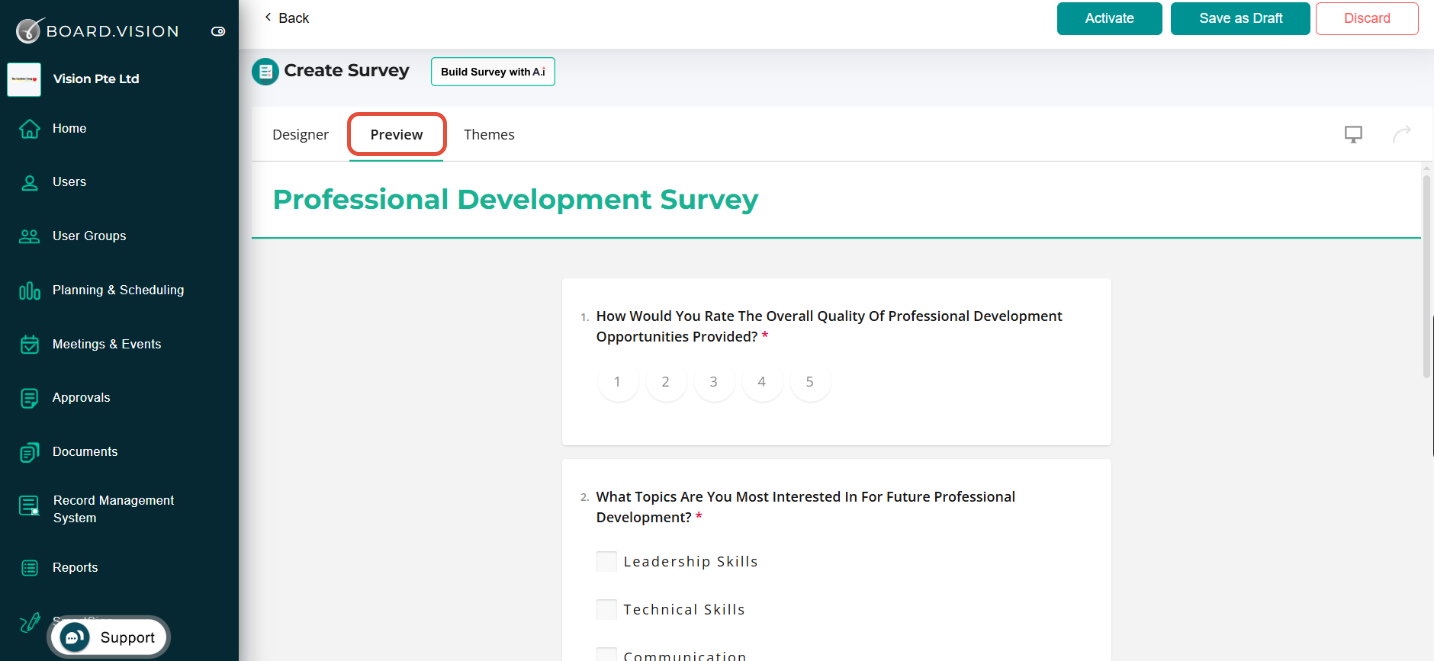Screen dimensions: 1434x661
Task: Click question 1 text about overall quality
Action: (x=829, y=326)
